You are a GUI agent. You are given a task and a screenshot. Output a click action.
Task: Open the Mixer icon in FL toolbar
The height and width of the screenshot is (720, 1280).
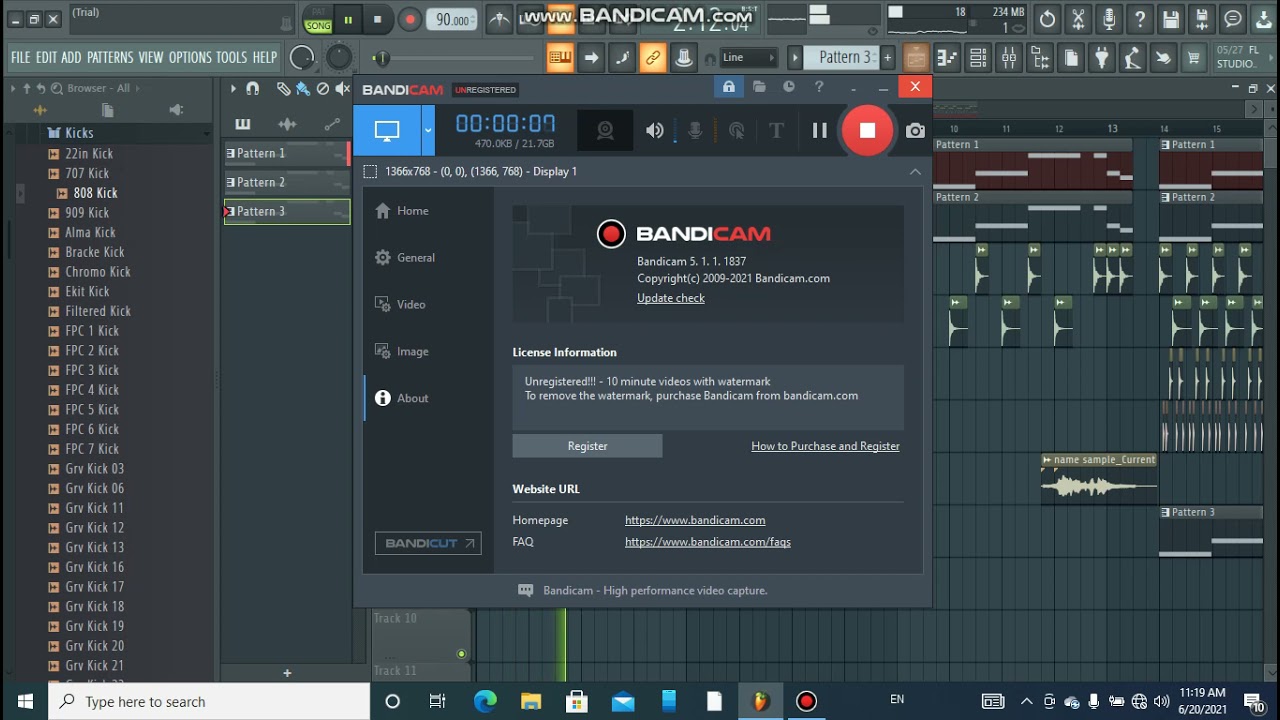click(1009, 58)
